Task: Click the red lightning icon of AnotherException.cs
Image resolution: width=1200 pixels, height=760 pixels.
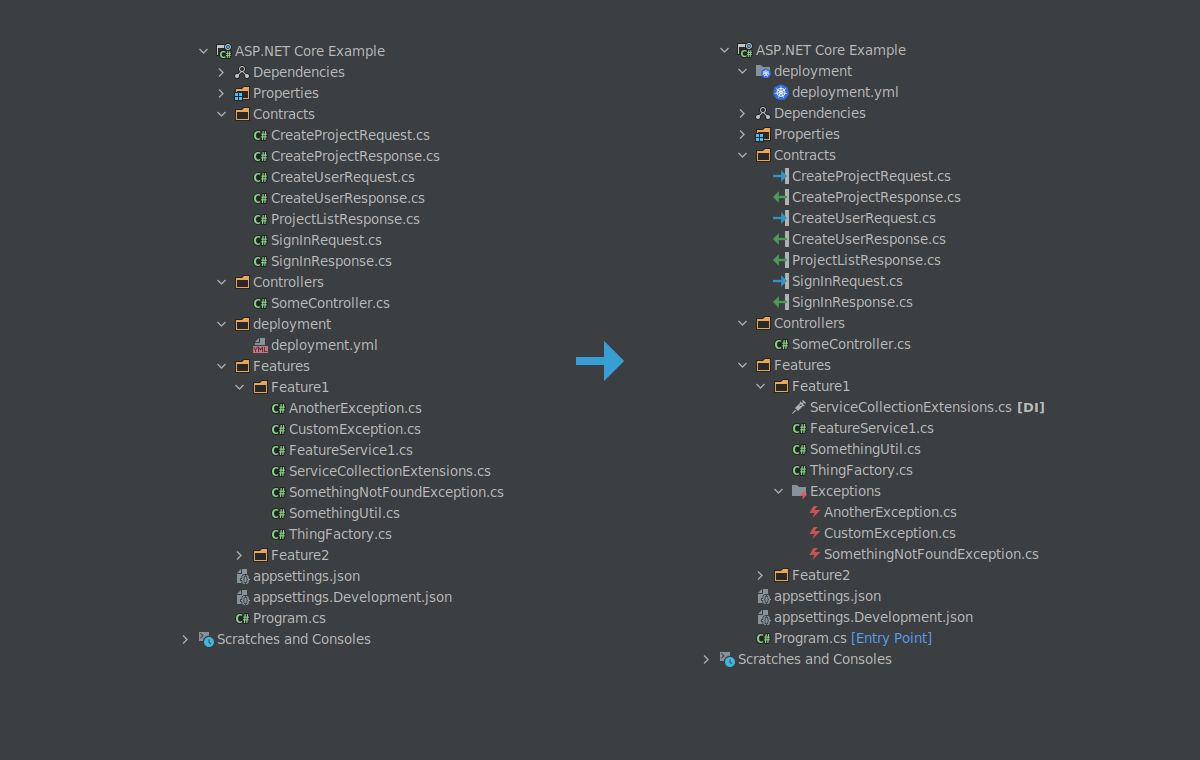Action: (815, 512)
